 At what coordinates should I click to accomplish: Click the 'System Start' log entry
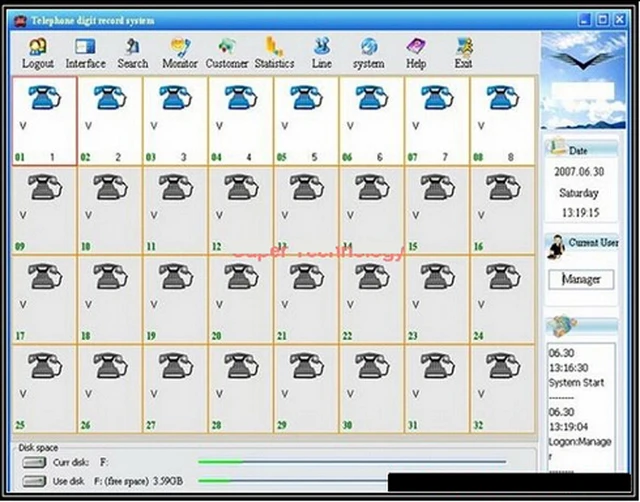pos(576,383)
